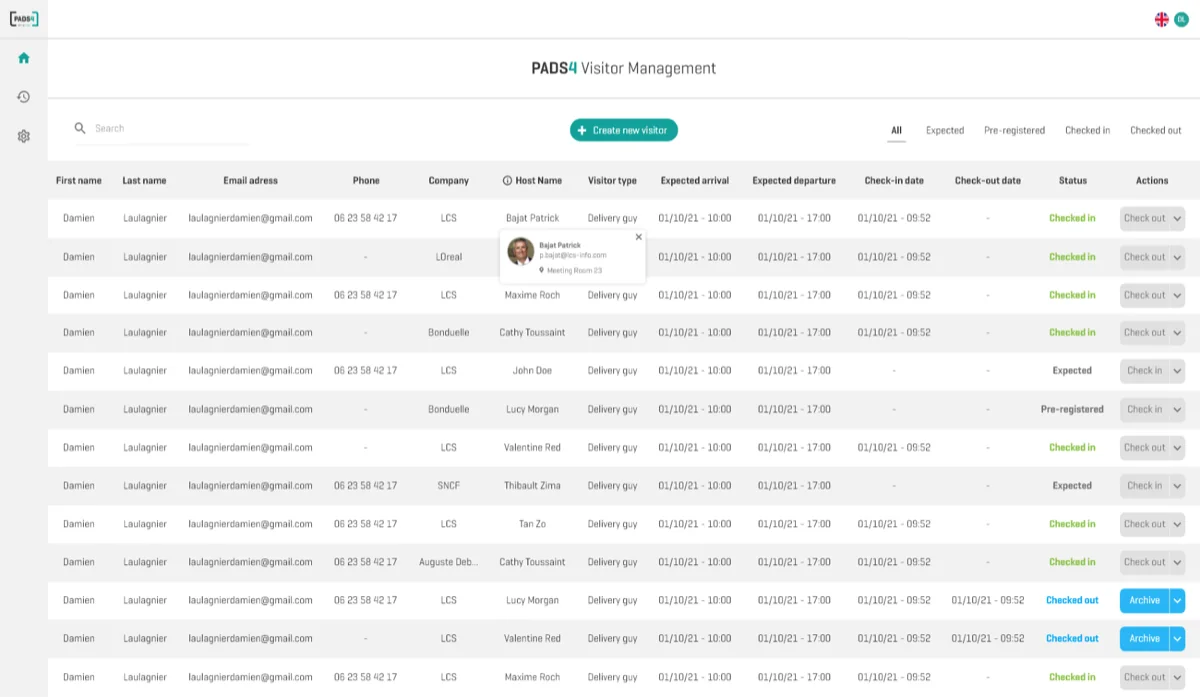This screenshot has height=697, width=1200.
Task: Click the location pin beside Meeting Room 23
Action: (542, 270)
